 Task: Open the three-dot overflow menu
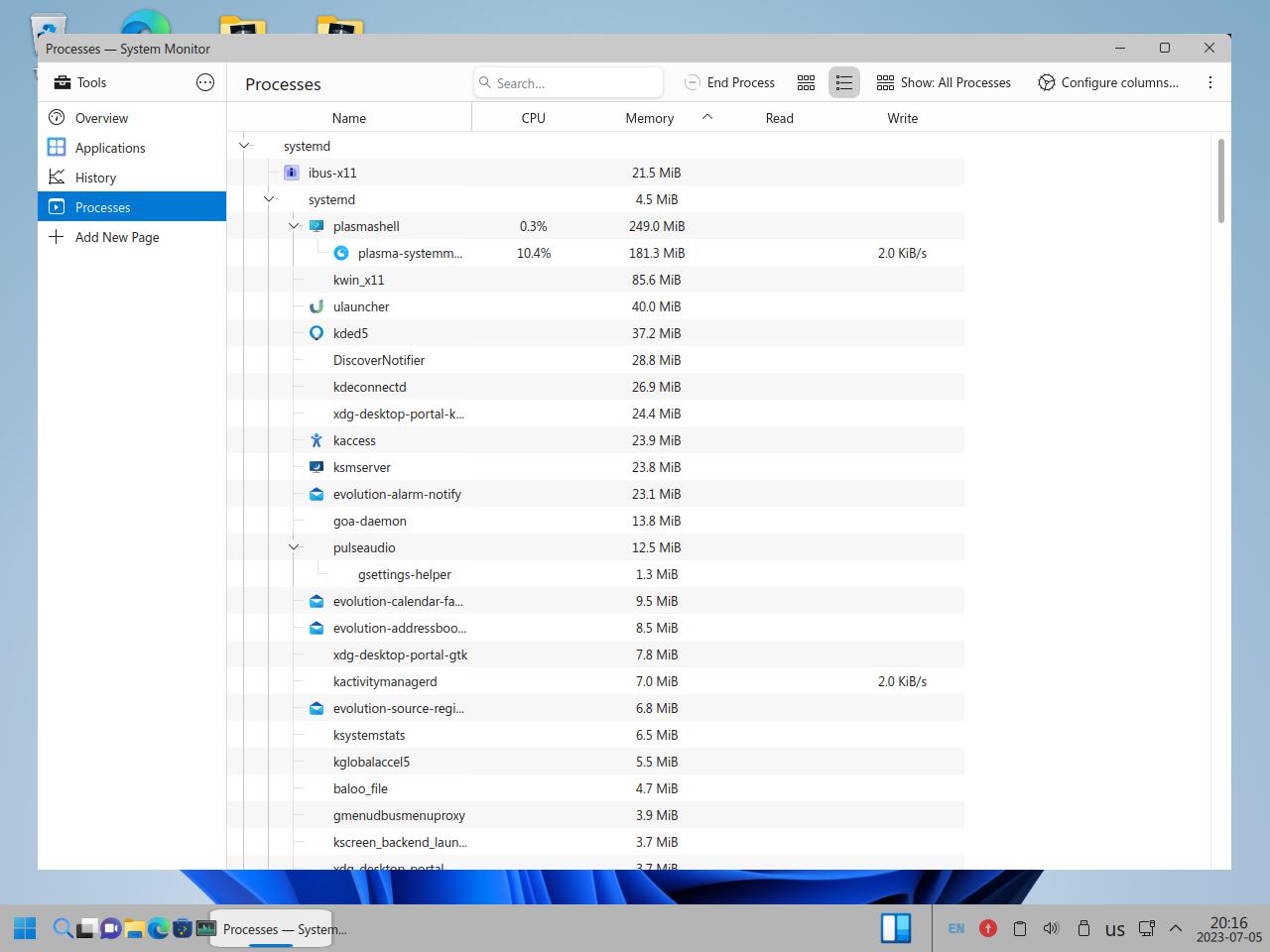[1209, 83]
